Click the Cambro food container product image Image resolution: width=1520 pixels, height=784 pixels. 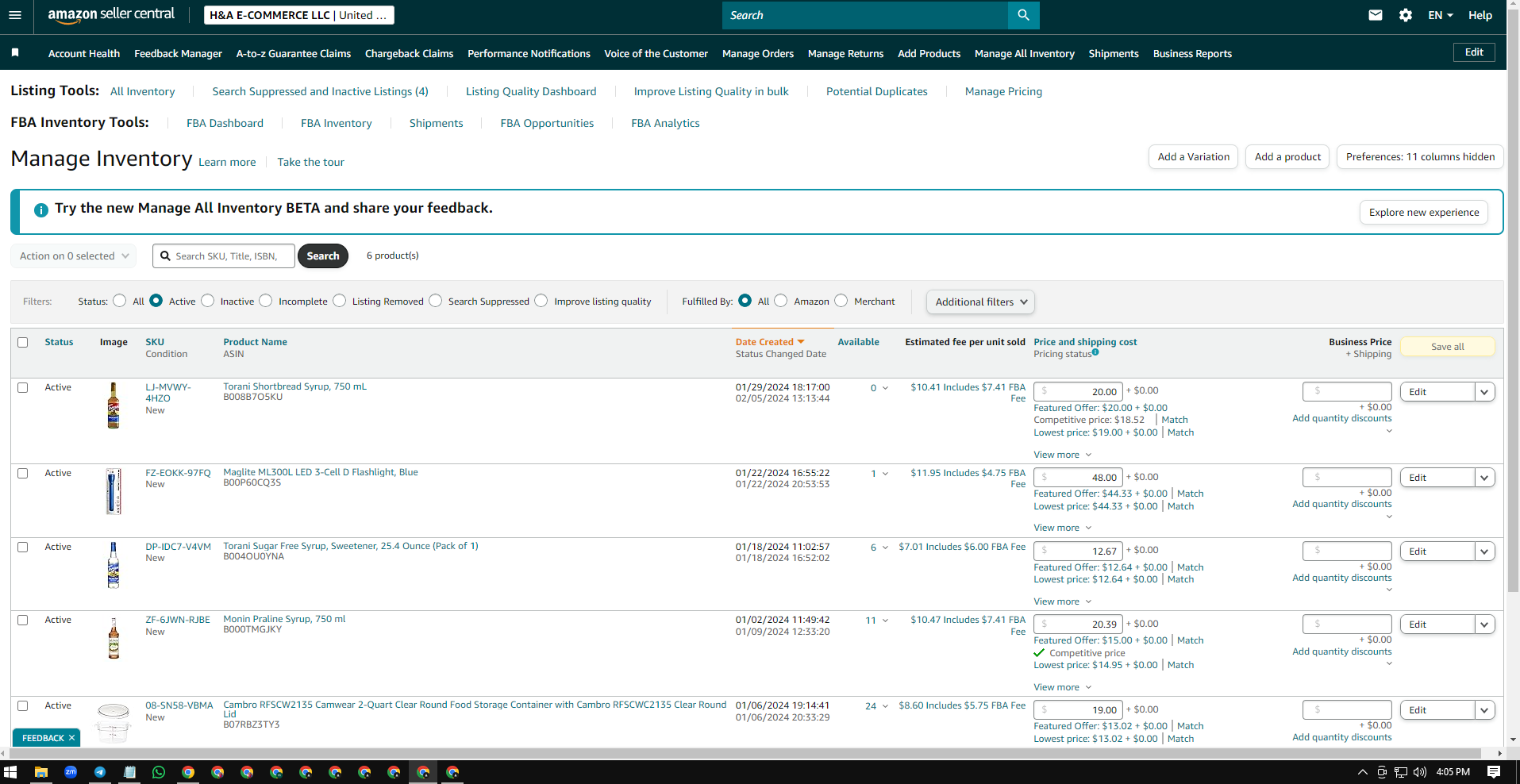[x=114, y=722]
